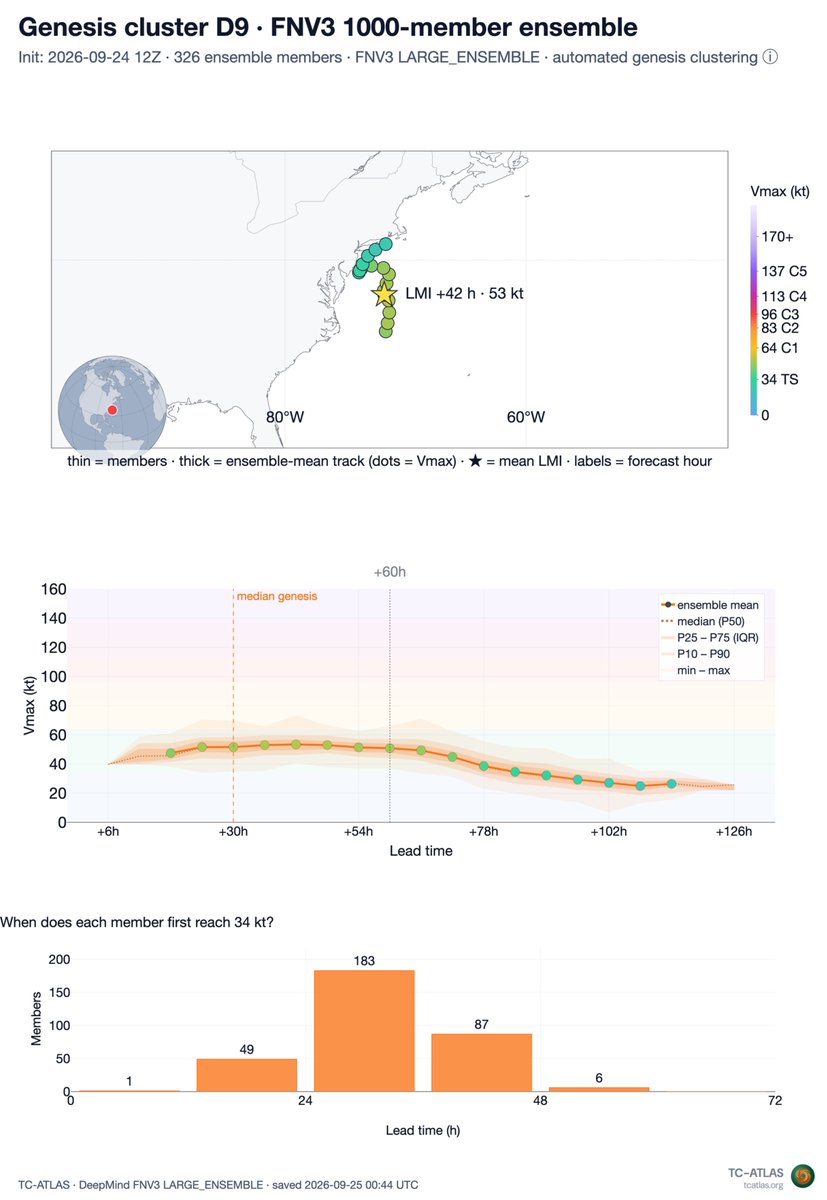Click the '+78h' lead time tick
This screenshot has width=827, height=1200.
tap(483, 832)
